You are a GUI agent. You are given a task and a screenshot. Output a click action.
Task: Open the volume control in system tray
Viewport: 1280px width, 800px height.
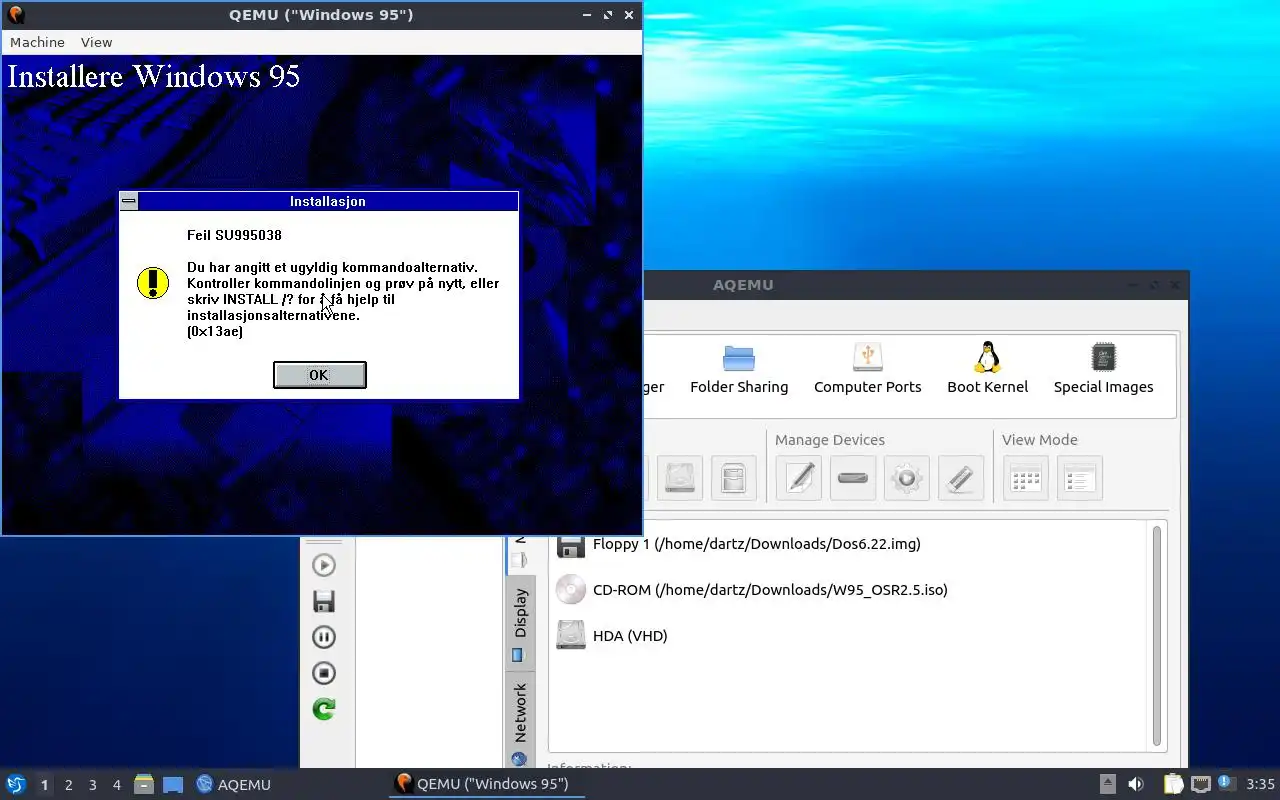click(x=1136, y=784)
